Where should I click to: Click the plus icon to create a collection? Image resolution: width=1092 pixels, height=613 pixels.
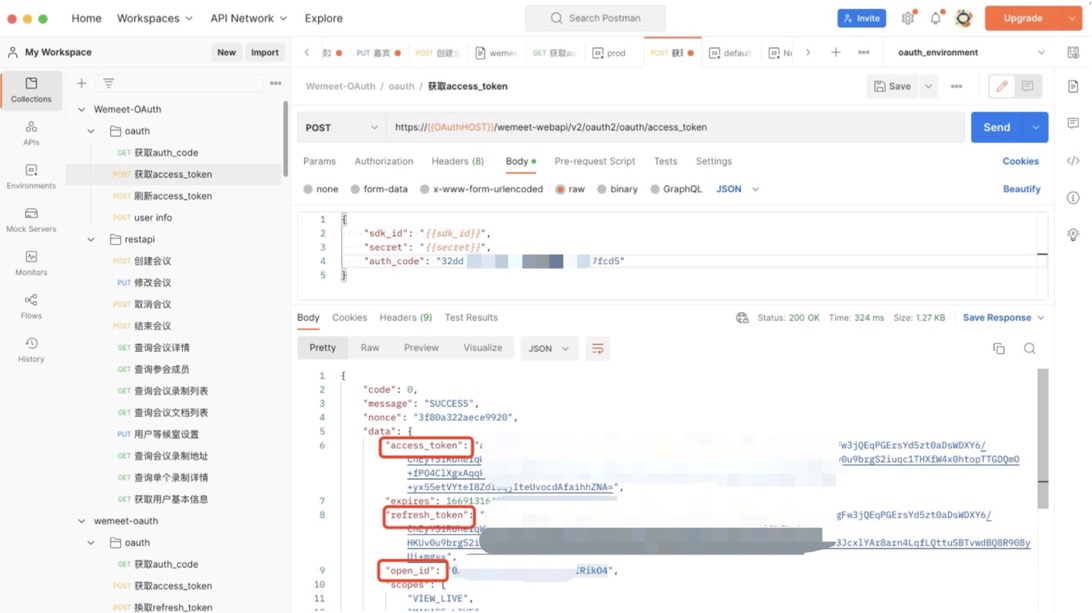[81, 84]
